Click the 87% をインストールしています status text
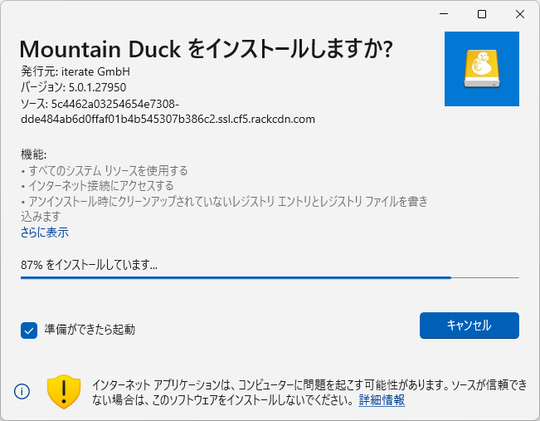540x421 pixels. 89,265
